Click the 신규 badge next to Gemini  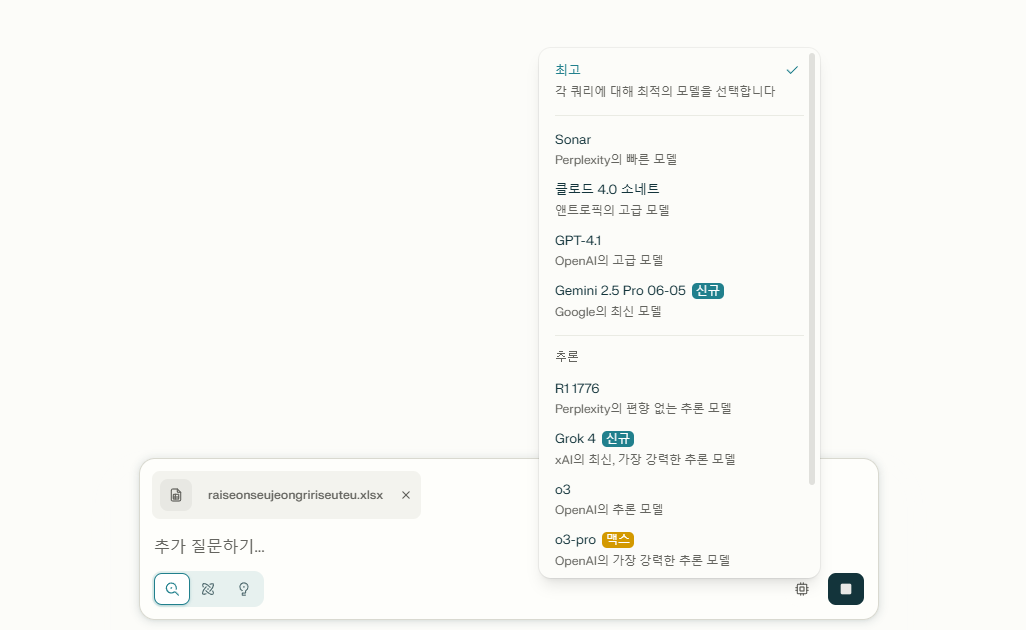pos(707,290)
